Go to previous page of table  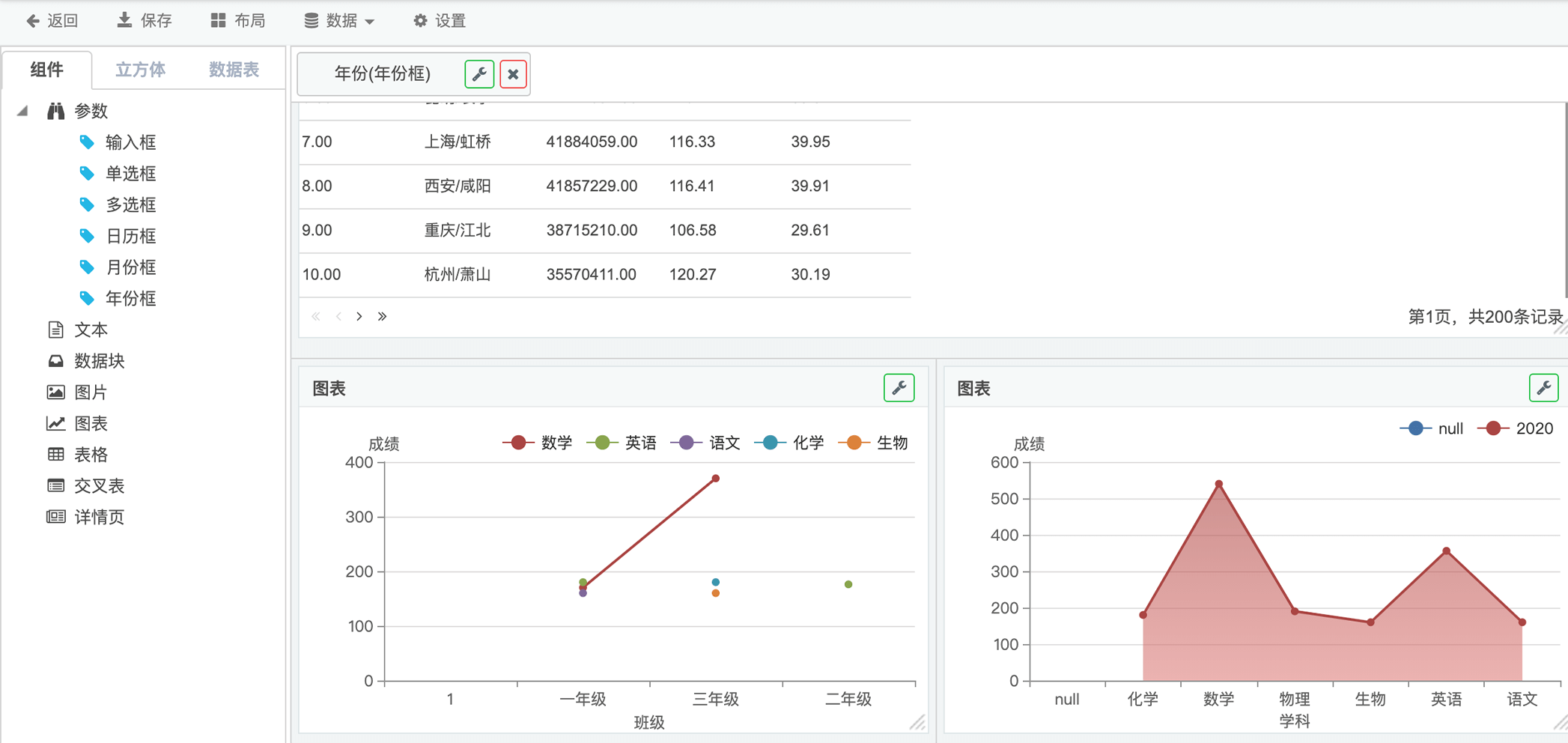tap(338, 317)
